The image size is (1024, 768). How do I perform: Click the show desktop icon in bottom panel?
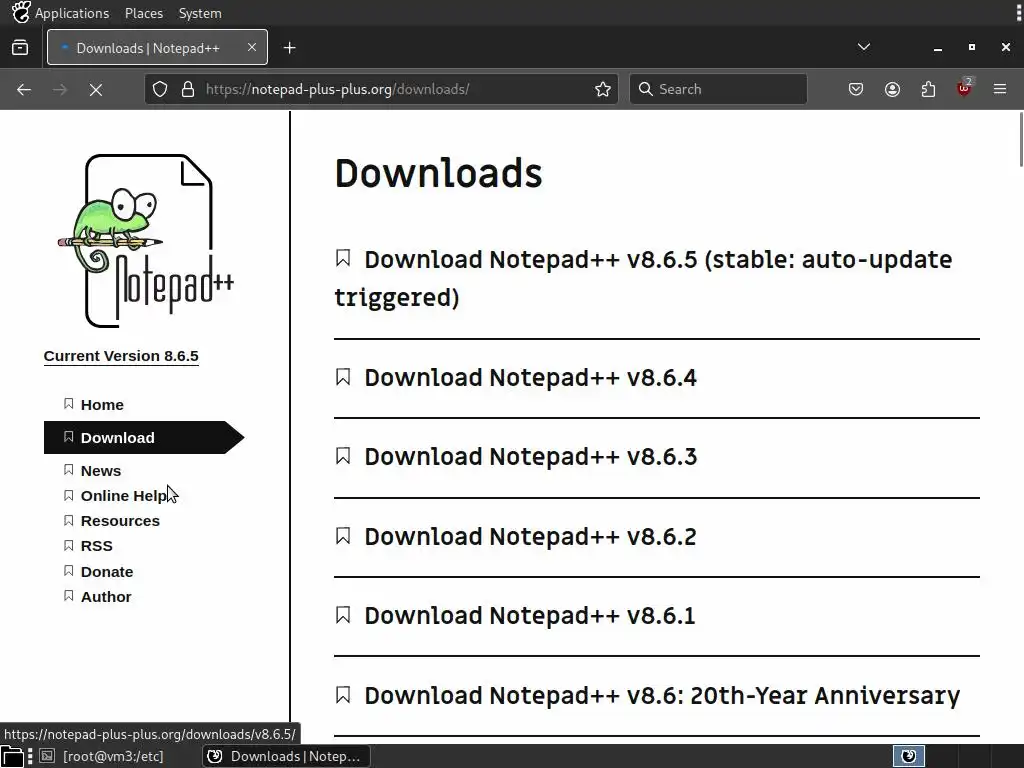tap(12, 756)
